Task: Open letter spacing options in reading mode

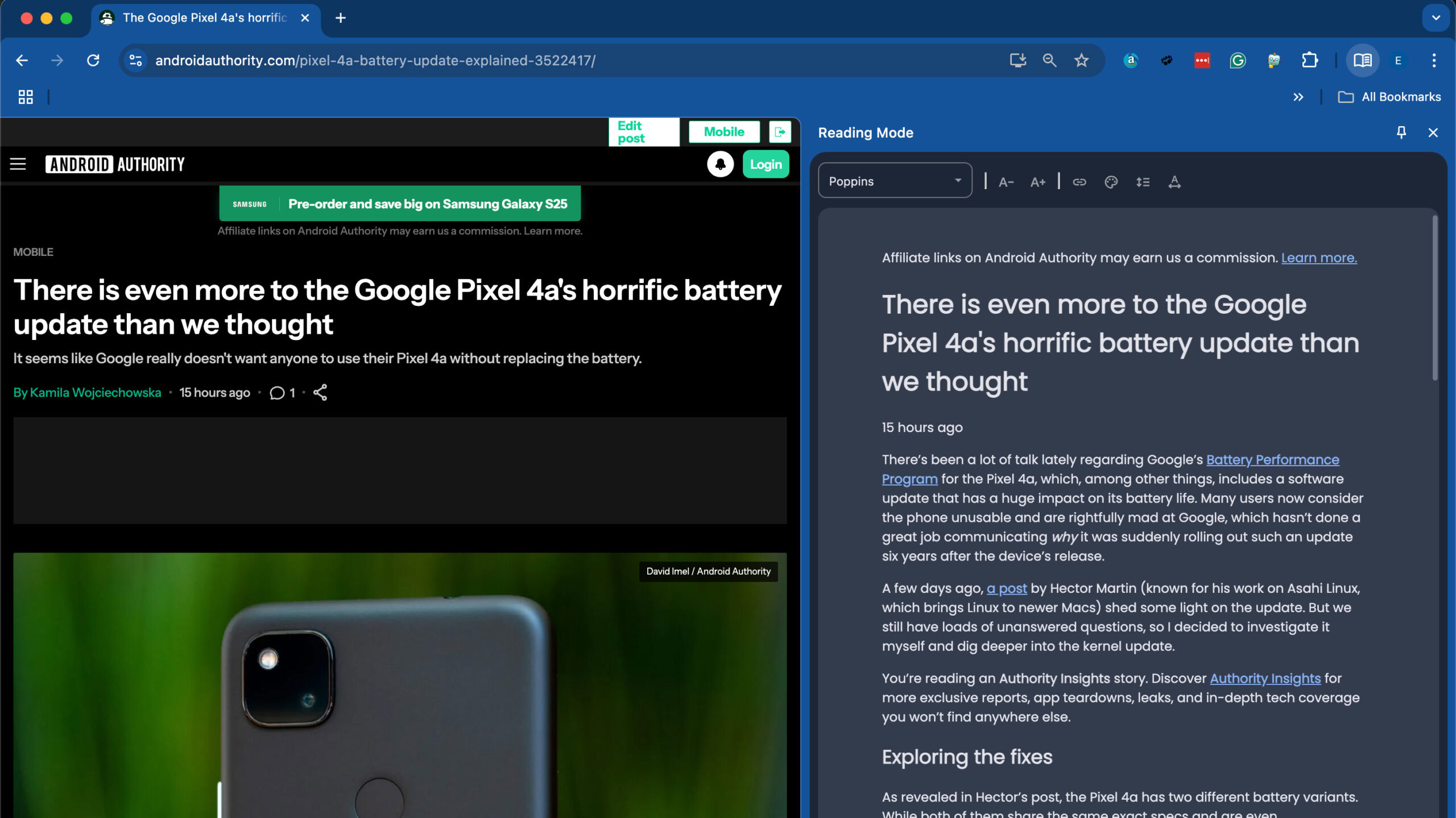Action: [1174, 182]
